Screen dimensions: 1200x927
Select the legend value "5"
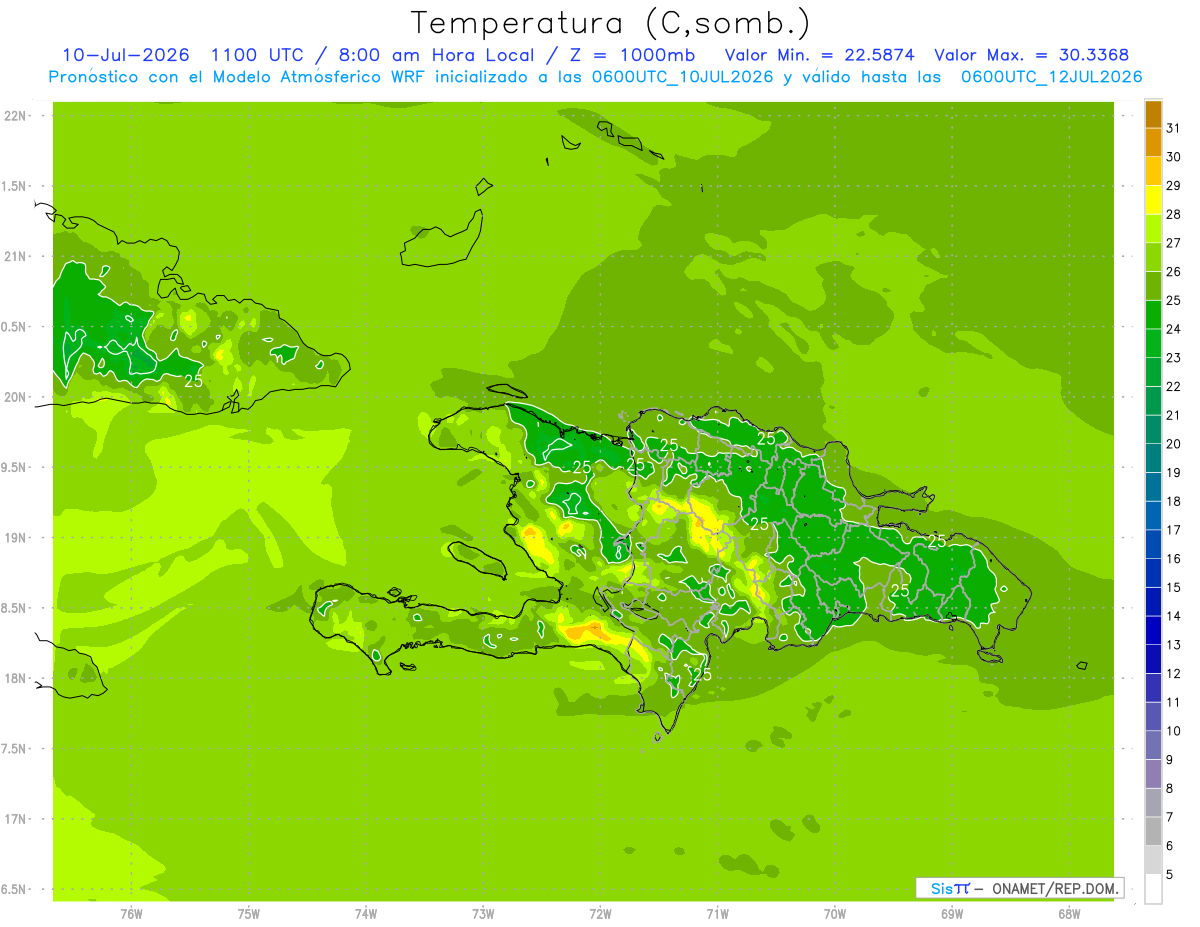[x=1169, y=875]
